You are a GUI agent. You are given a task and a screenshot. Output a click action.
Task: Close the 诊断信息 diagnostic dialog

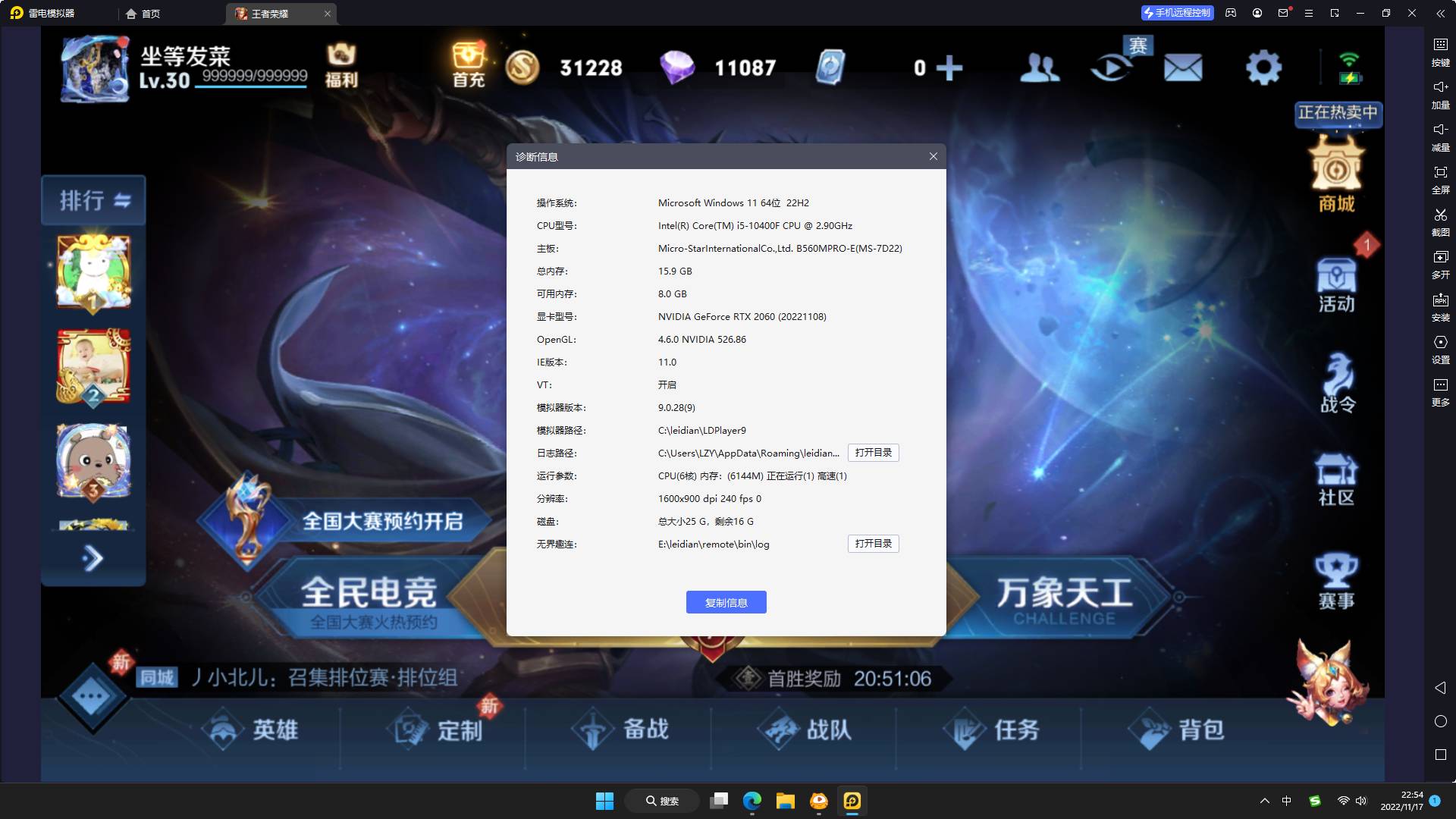[x=933, y=156]
